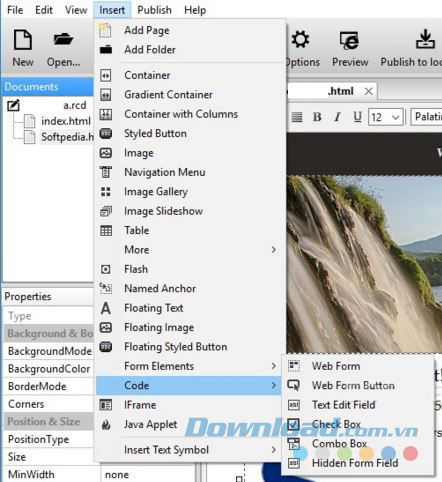Click the Image icon in Insert menu

tap(106, 153)
